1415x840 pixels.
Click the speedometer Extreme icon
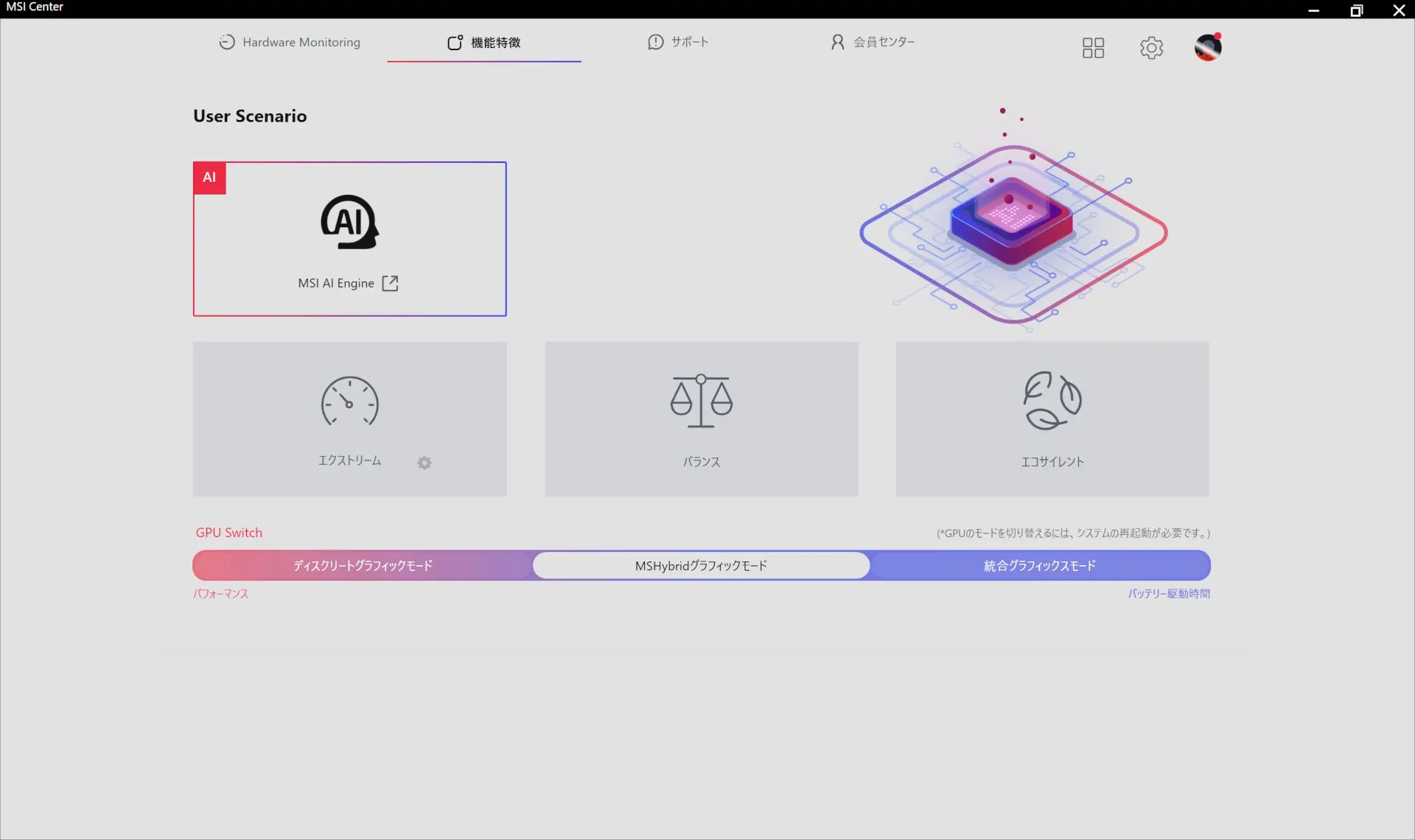[349, 402]
